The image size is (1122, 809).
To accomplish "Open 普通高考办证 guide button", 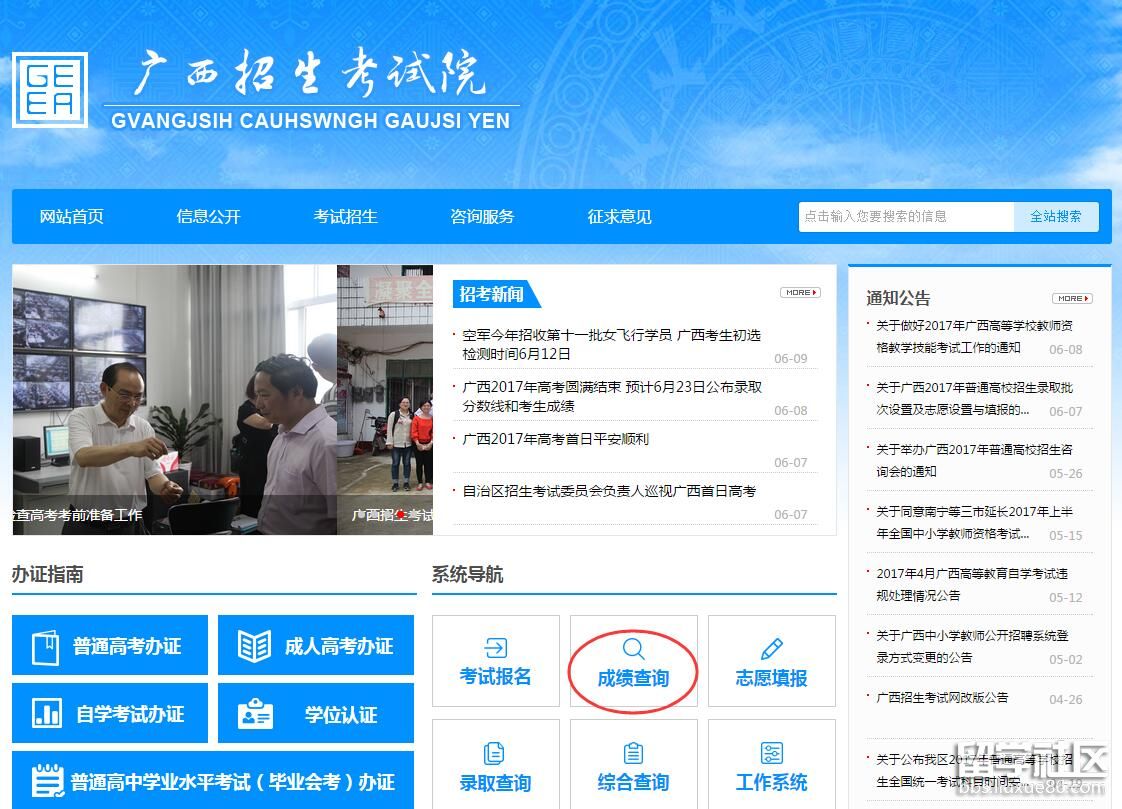I will (x=110, y=646).
